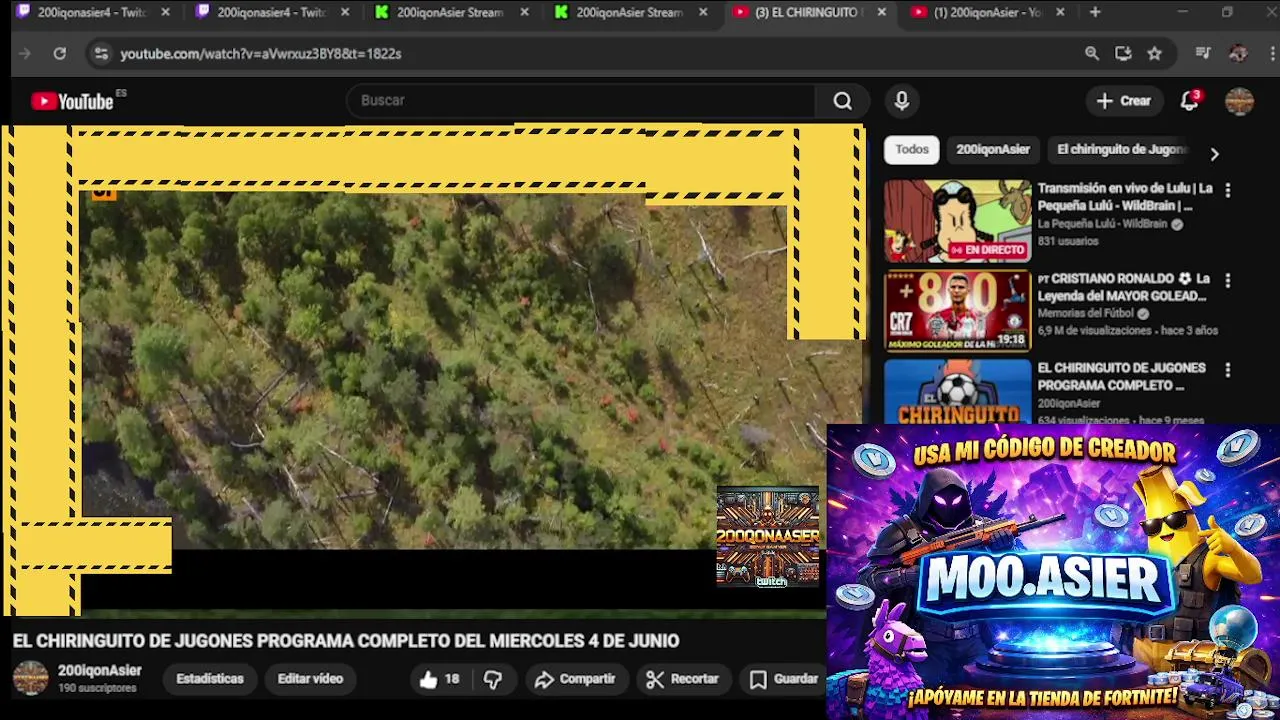Focus the Buscar search field
Image resolution: width=1280 pixels, height=720 pixels.
pos(582,101)
